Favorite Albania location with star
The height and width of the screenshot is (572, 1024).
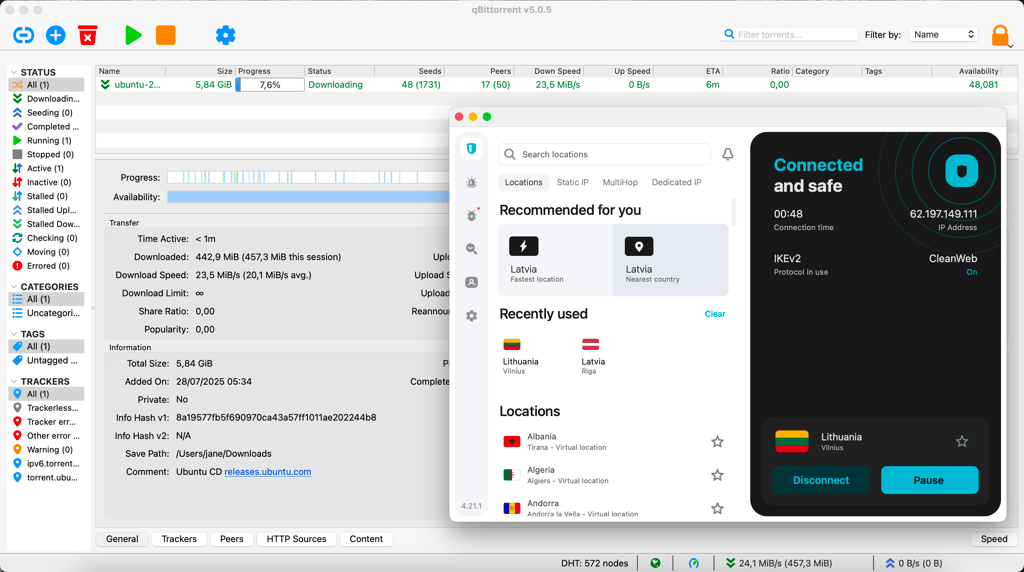(x=717, y=441)
